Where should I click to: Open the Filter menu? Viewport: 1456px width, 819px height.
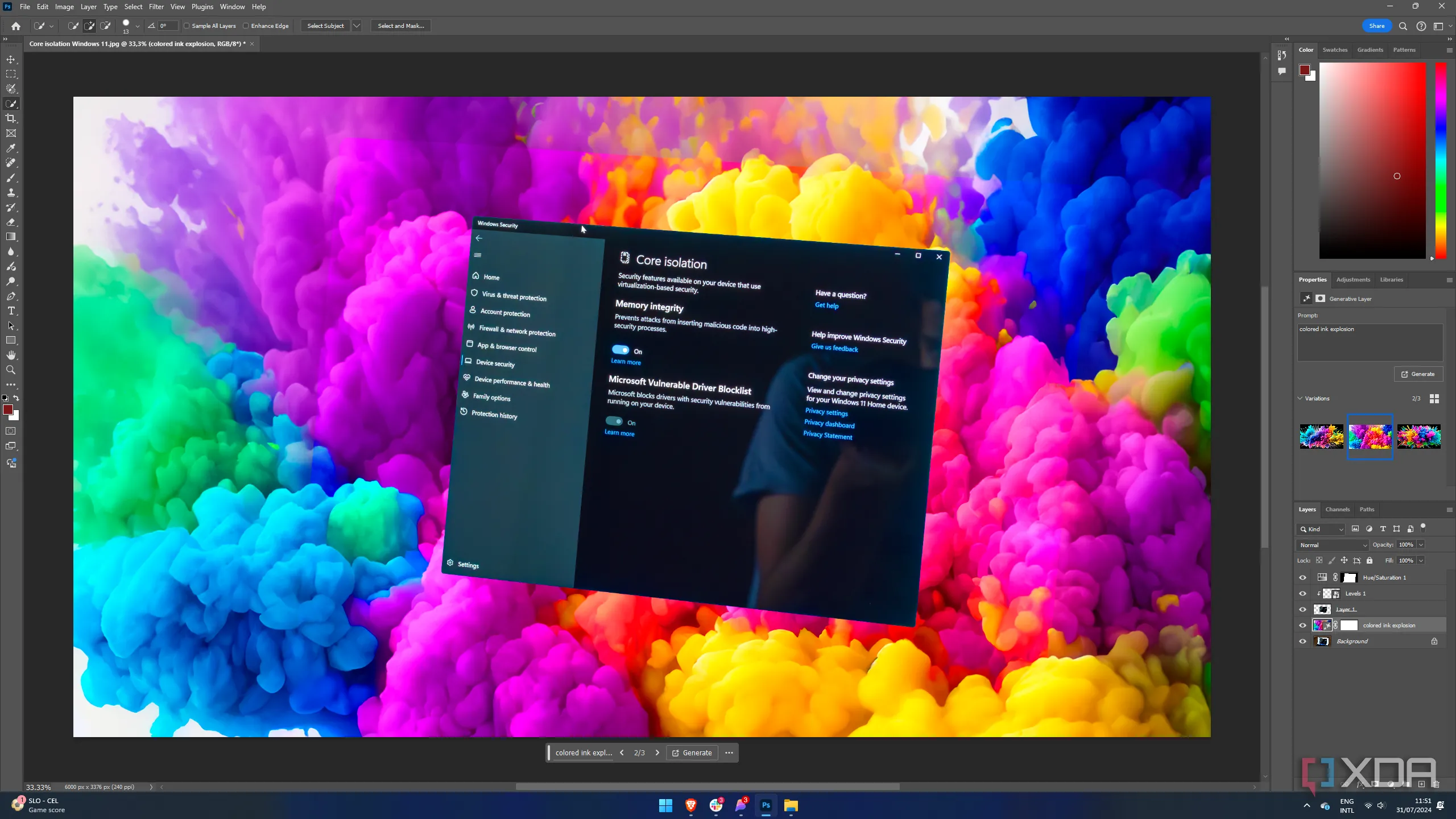[156, 7]
